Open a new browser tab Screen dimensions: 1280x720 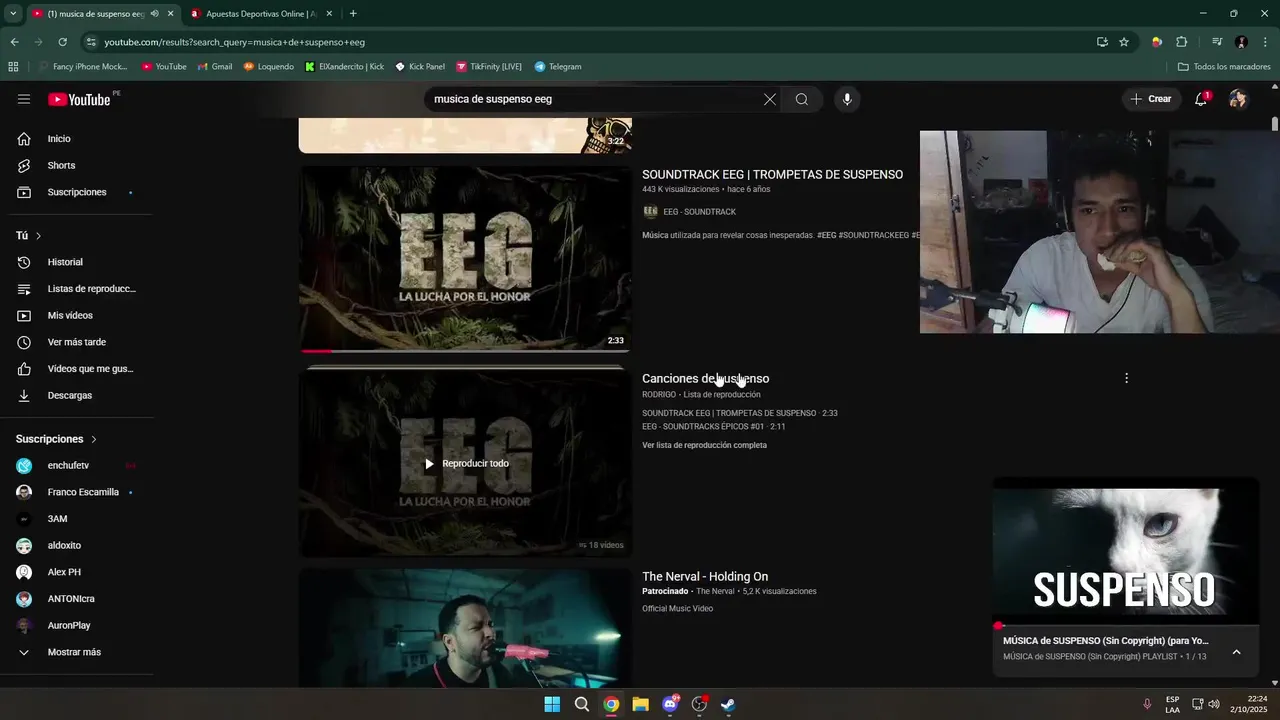click(x=353, y=14)
